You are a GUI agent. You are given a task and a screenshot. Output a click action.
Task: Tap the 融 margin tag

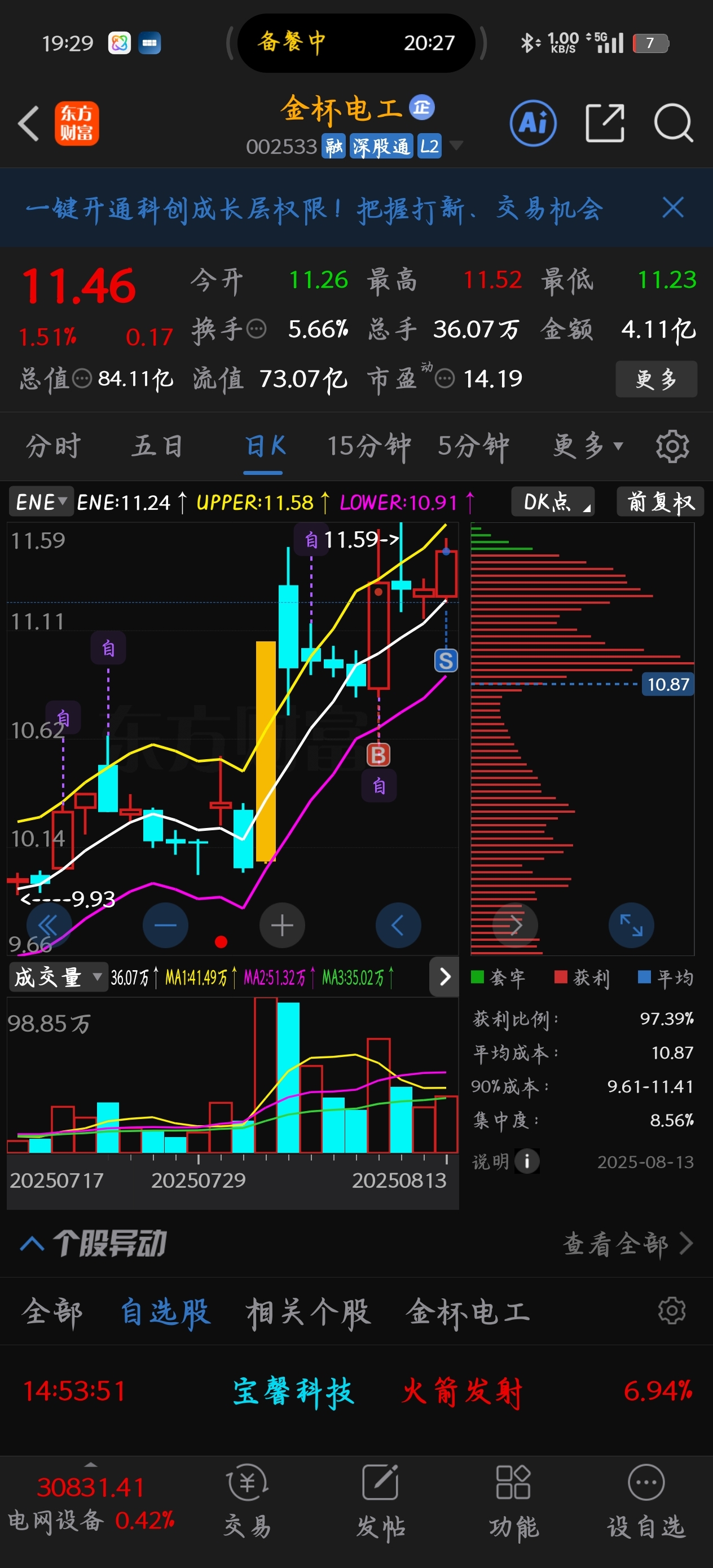(x=334, y=146)
